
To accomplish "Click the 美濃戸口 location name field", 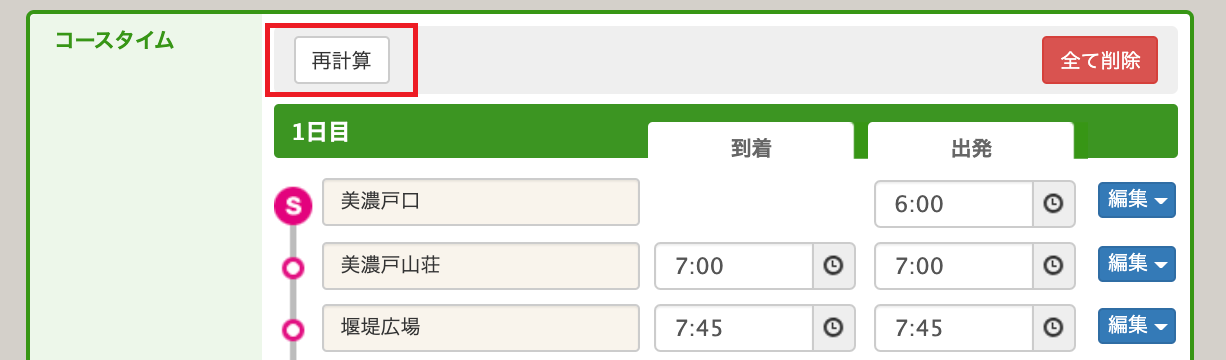I will click(x=481, y=202).
